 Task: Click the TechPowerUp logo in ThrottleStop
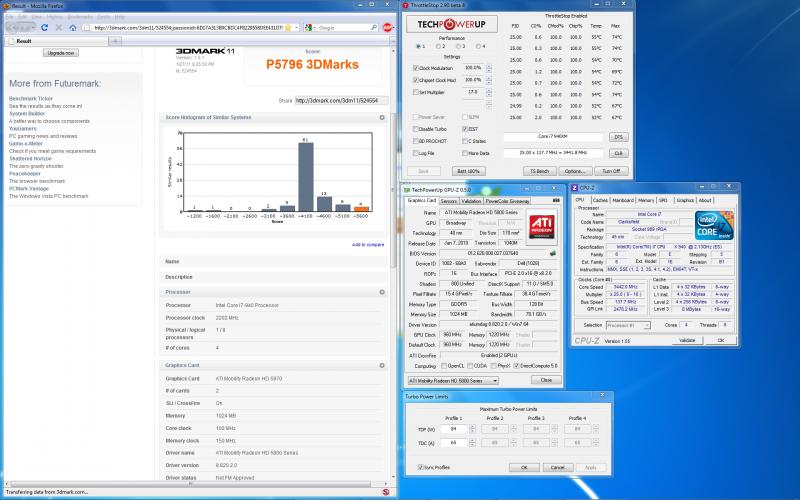click(x=452, y=24)
